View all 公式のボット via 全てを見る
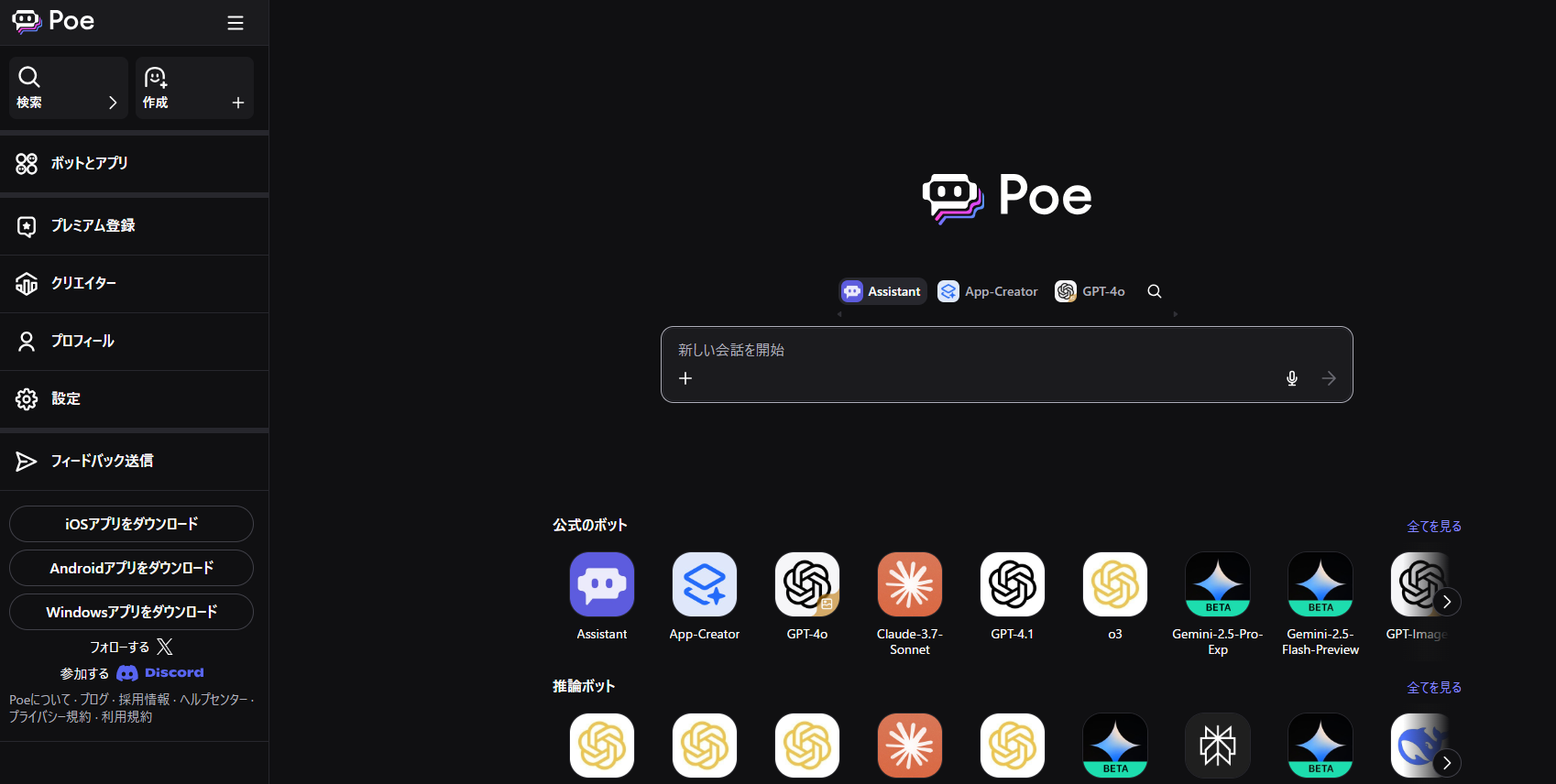The width and height of the screenshot is (1556, 784). tap(1434, 526)
